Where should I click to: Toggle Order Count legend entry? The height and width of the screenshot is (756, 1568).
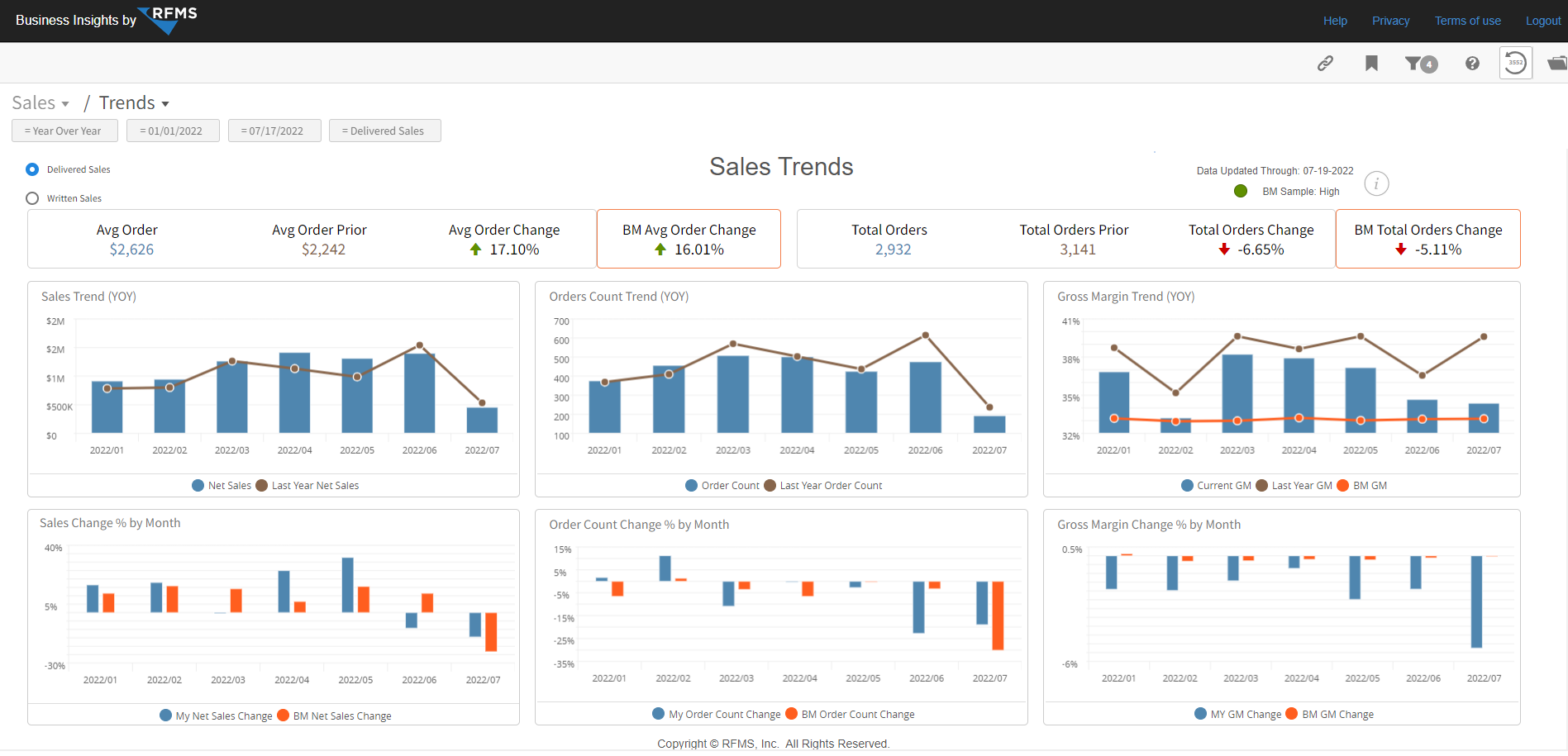tap(722, 486)
